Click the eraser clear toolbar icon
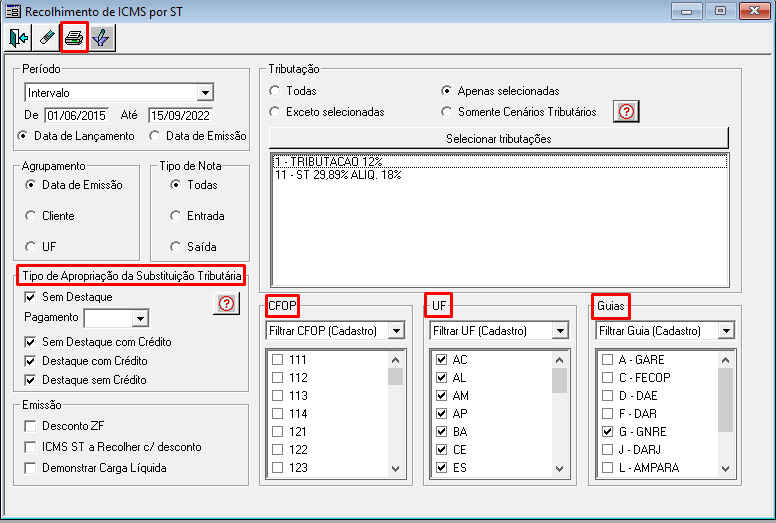The height and width of the screenshot is (523, 776). (x=47, y=38)
